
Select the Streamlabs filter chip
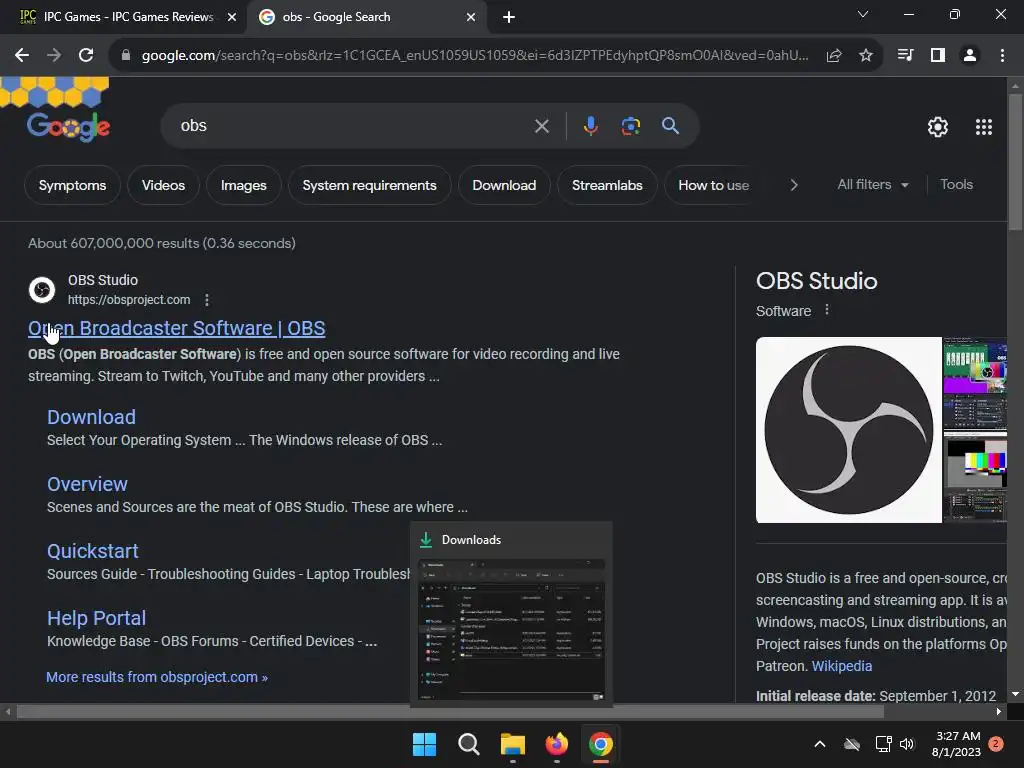(607, 185)
